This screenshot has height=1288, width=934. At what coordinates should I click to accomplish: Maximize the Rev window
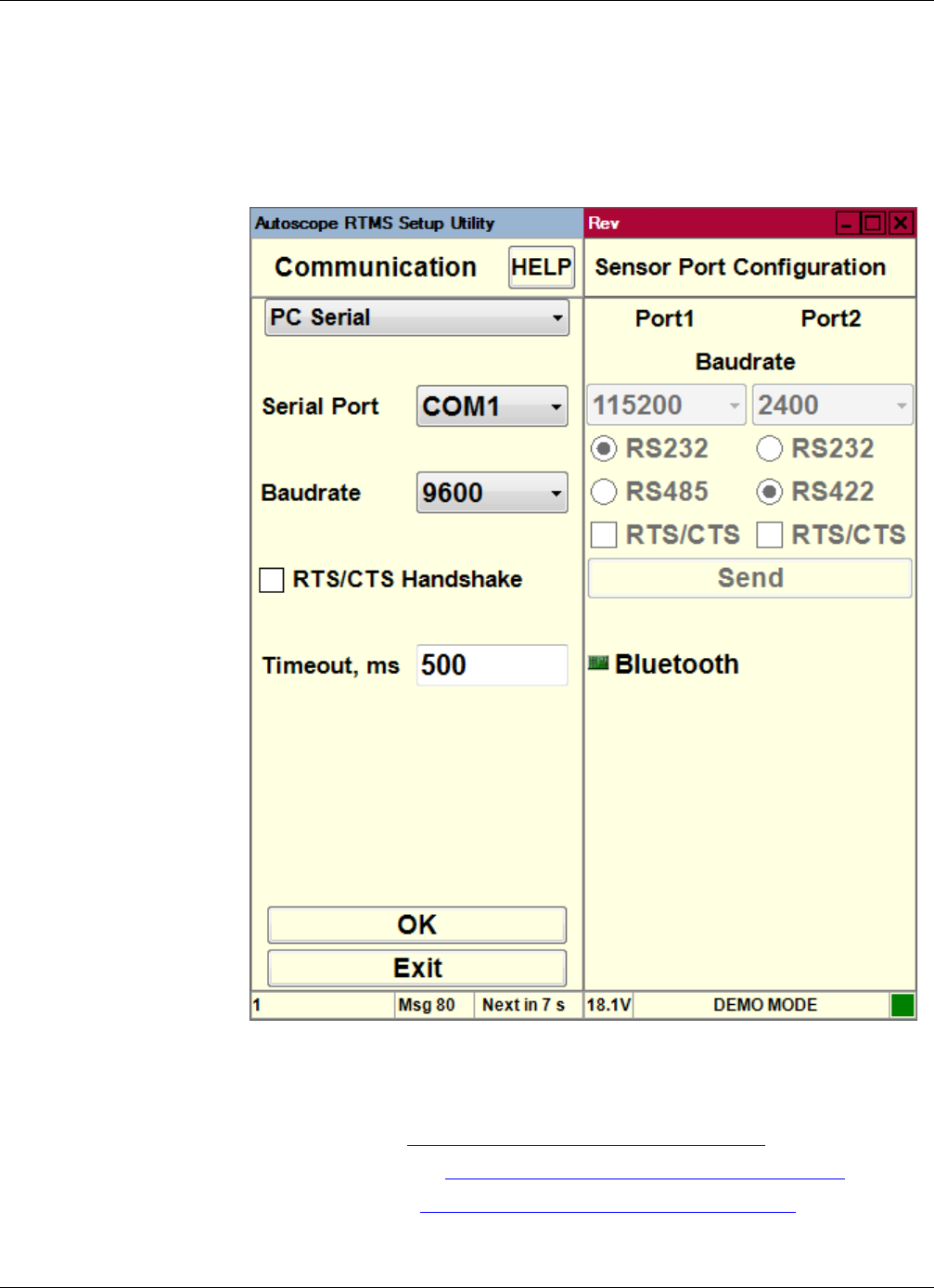point(874,224)
